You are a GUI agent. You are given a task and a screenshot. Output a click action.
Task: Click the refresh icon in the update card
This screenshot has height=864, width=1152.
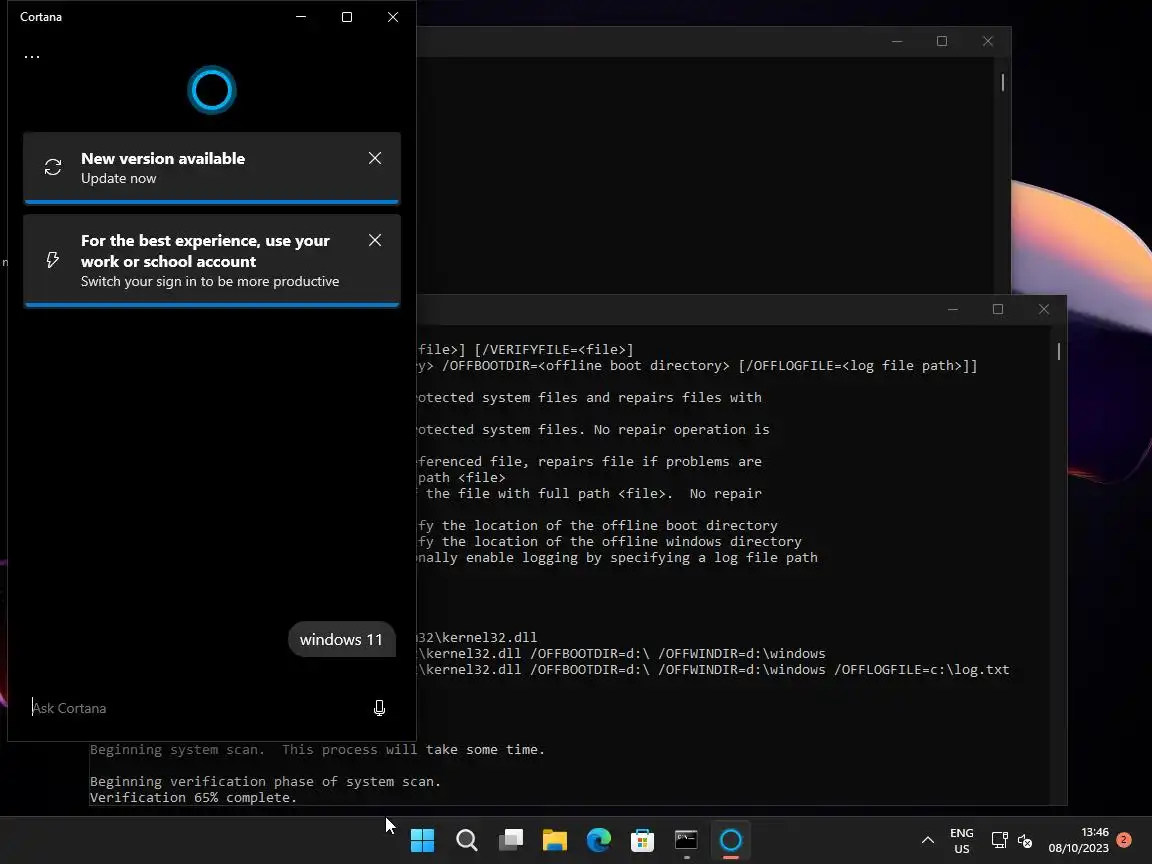click(x=53, y=168)
